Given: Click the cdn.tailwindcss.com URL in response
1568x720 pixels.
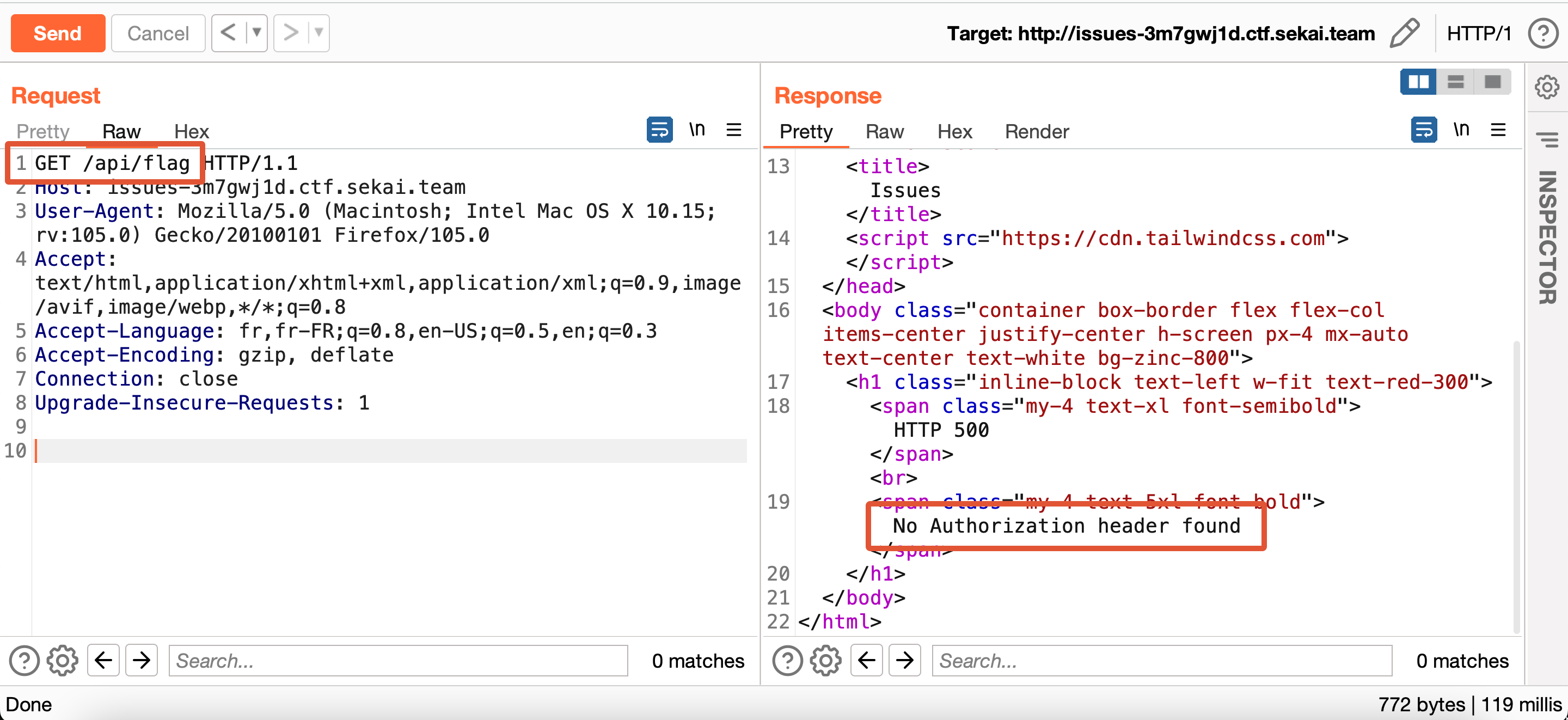Looking at the screenshot, I should (1163, 238).
